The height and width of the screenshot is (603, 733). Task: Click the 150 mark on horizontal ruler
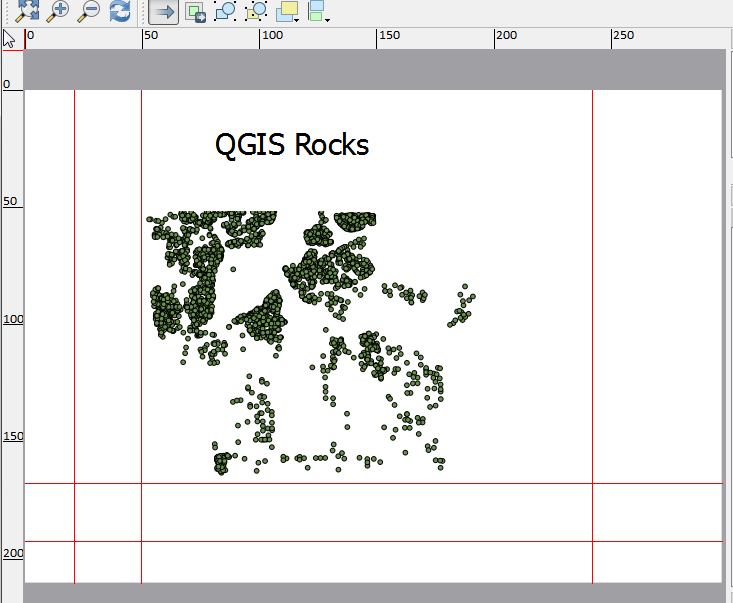[x=388, y=37]
